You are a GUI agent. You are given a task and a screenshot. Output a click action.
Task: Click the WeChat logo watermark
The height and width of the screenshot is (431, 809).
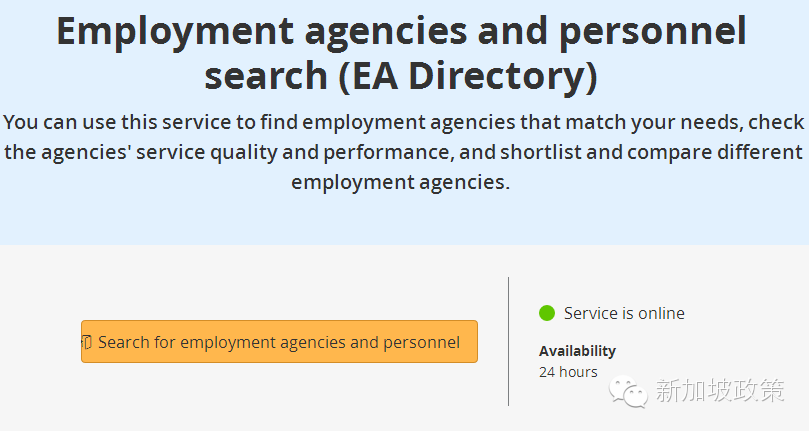[628, 391]
